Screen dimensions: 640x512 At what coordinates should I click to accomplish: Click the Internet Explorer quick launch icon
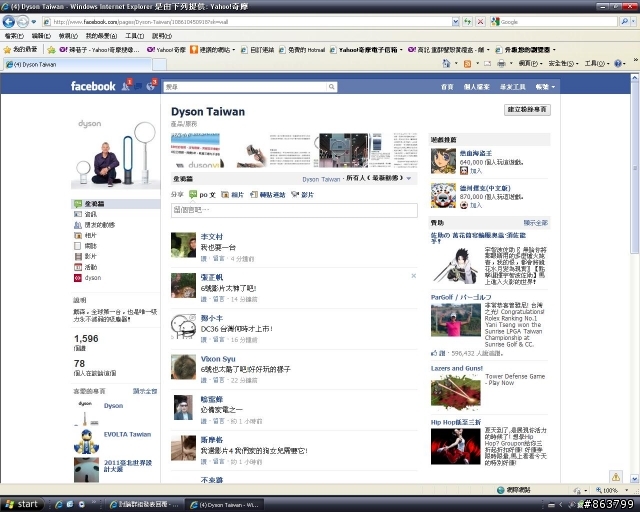point(58,505)
